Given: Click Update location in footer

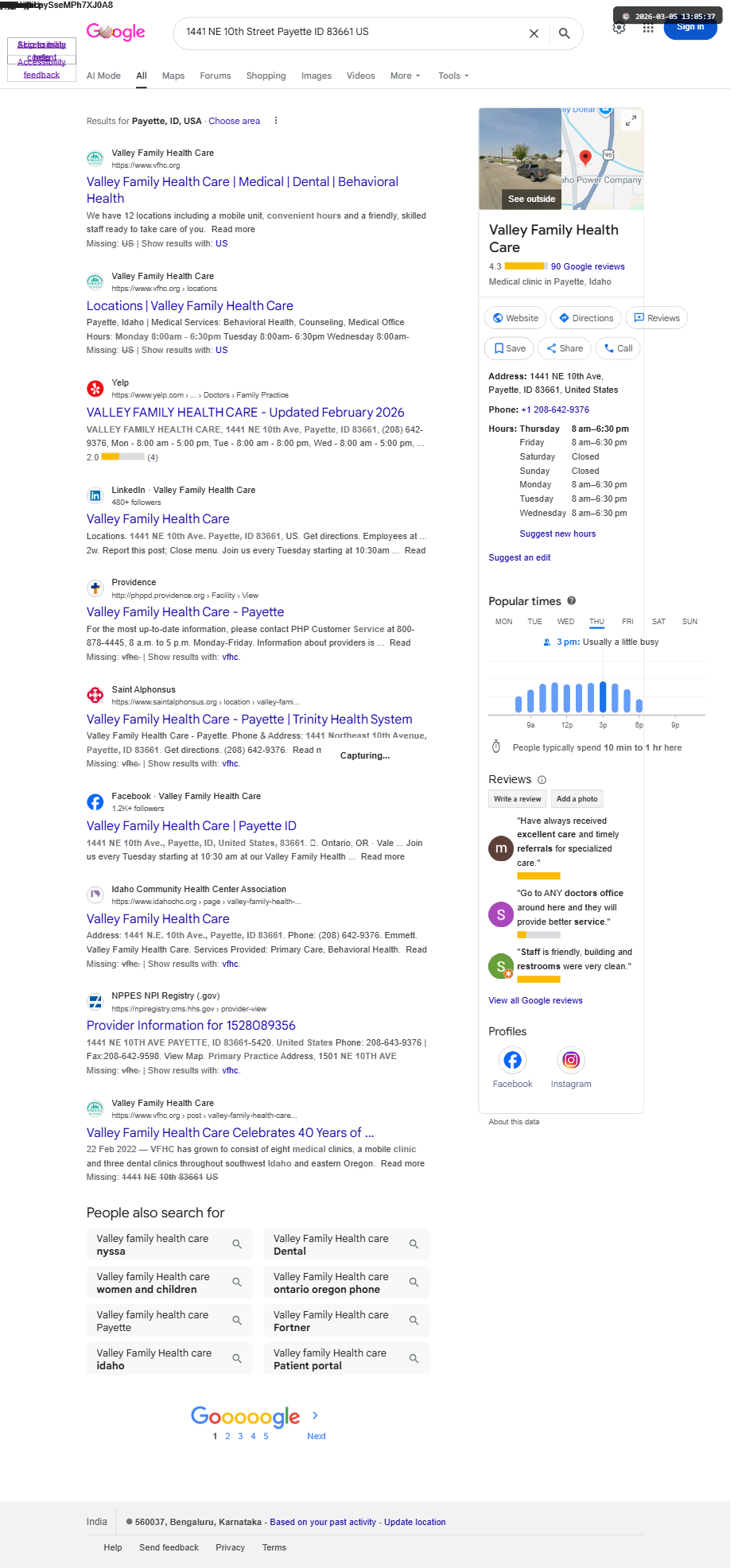Looking at the screenshot, I should 414,1522.
